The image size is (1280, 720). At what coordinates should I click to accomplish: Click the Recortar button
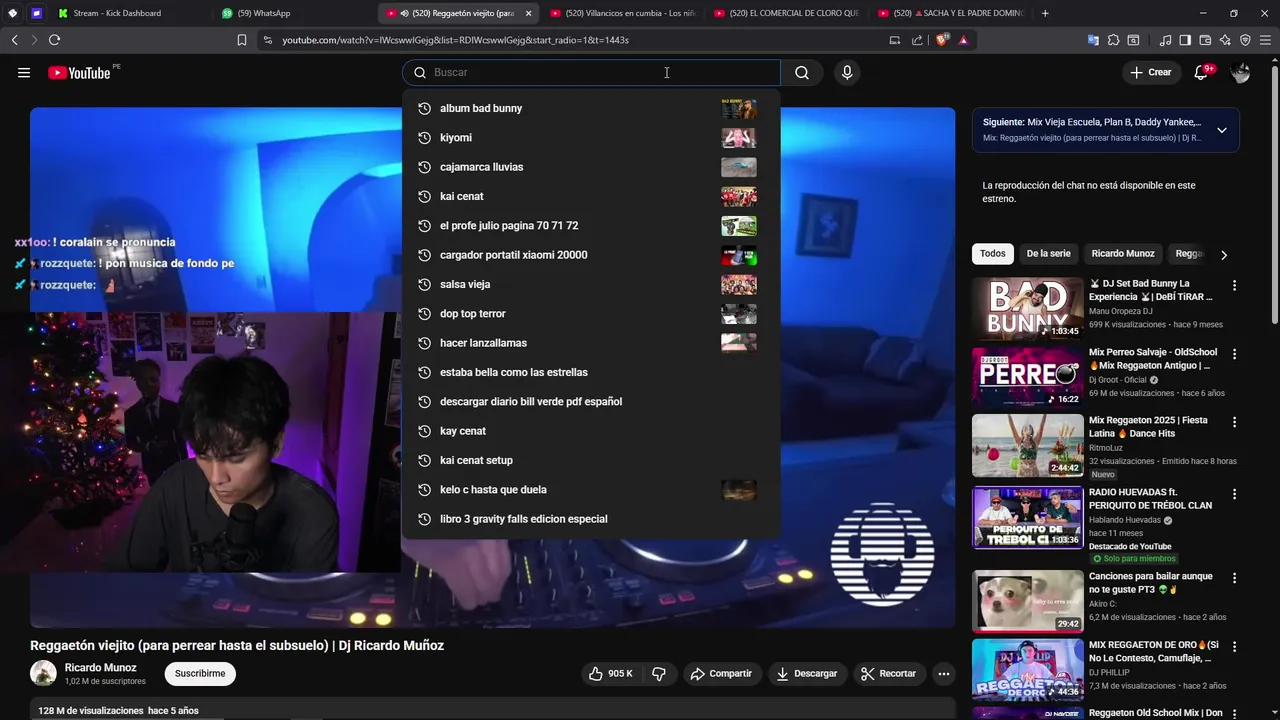[889, 674]
